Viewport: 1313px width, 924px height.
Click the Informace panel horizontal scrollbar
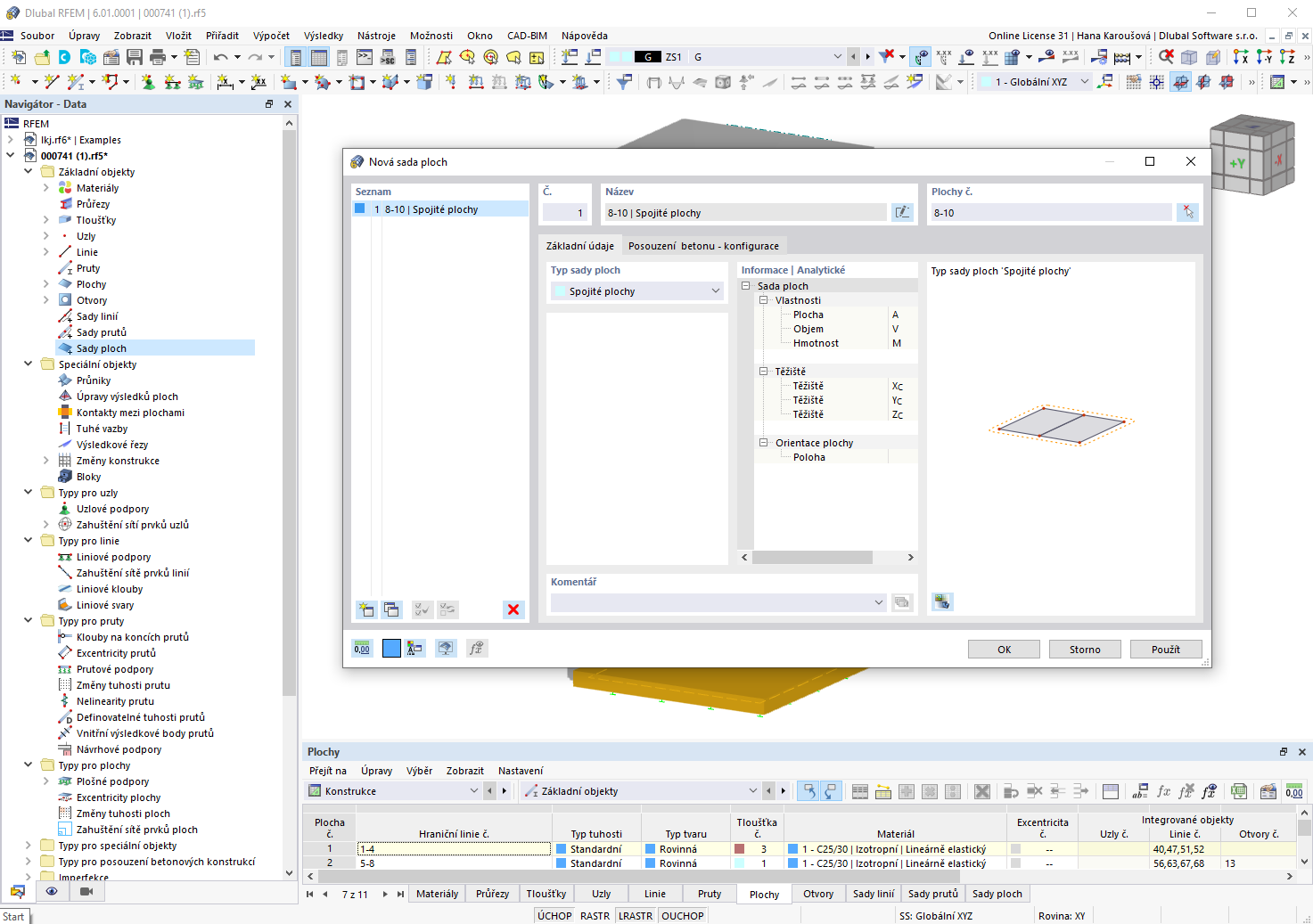click(812, 557)
